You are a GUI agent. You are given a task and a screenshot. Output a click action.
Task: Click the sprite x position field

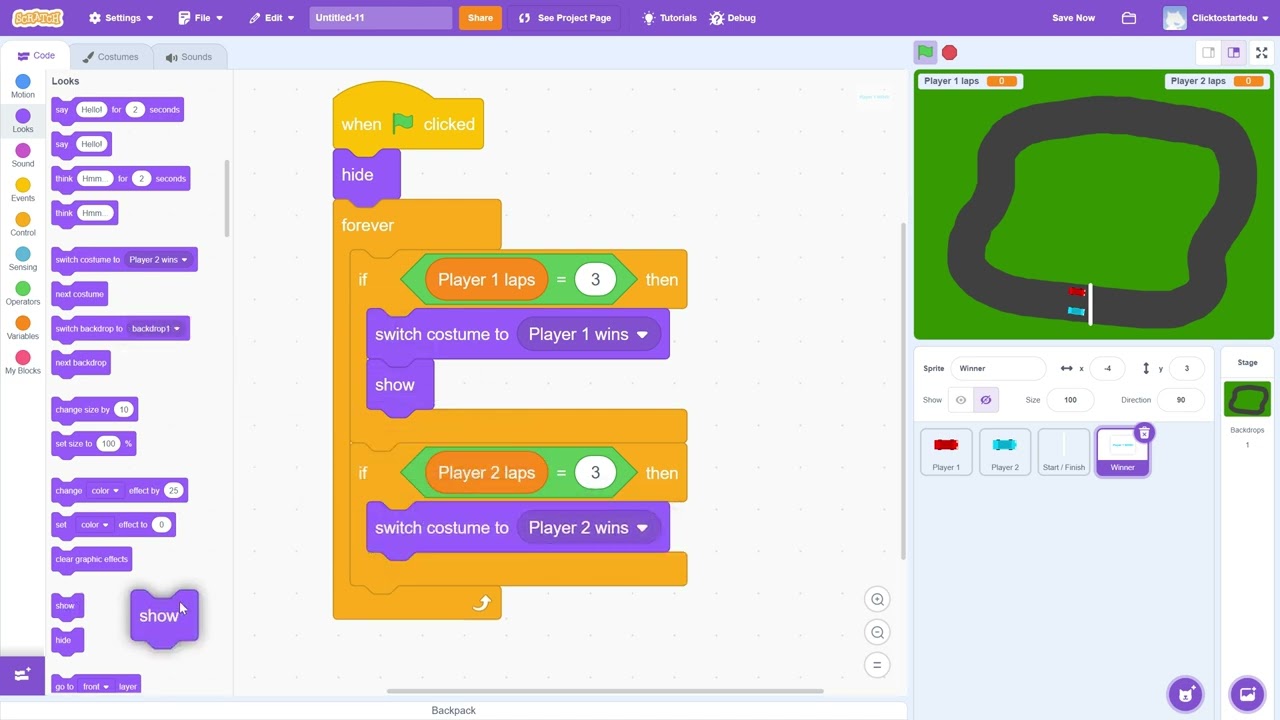1109,369
